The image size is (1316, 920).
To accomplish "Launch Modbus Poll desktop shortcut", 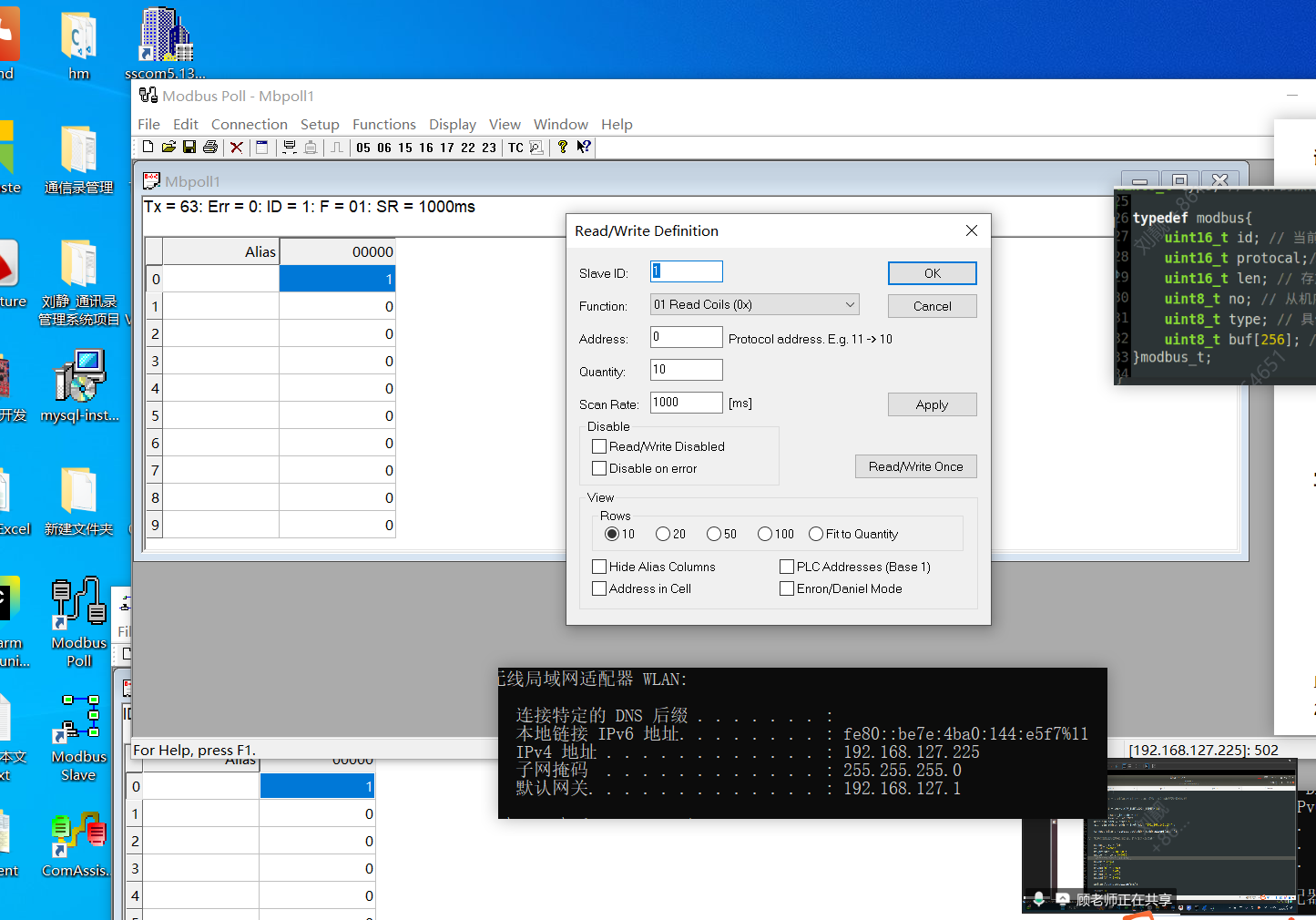I will point(79,622).
